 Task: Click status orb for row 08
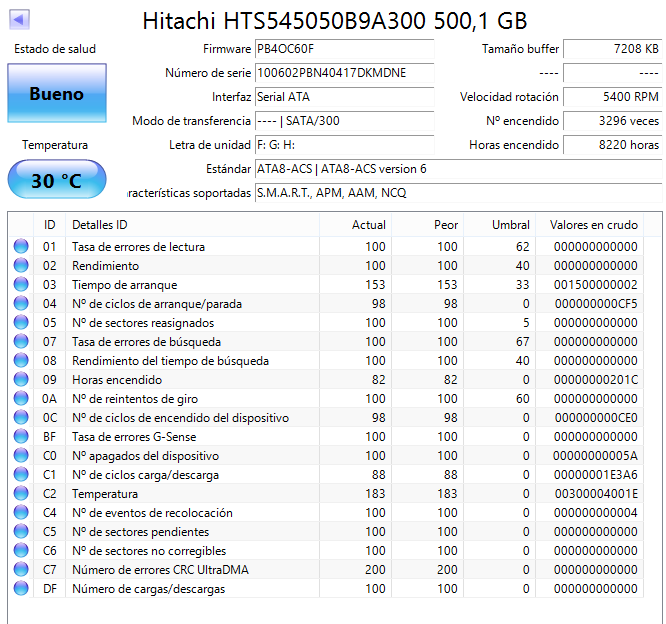coord(21,360)
